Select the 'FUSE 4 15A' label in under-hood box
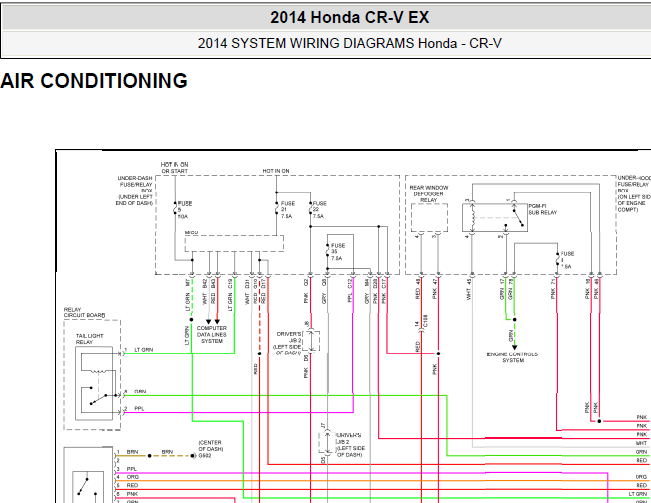The image size is (651, 503). (x=567, y=260)
